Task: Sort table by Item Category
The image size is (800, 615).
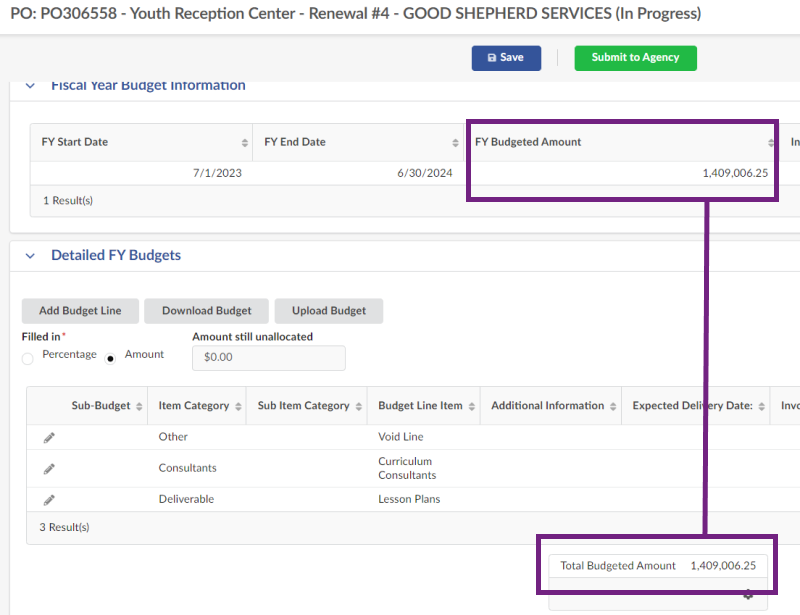Action: pos(237,407)
